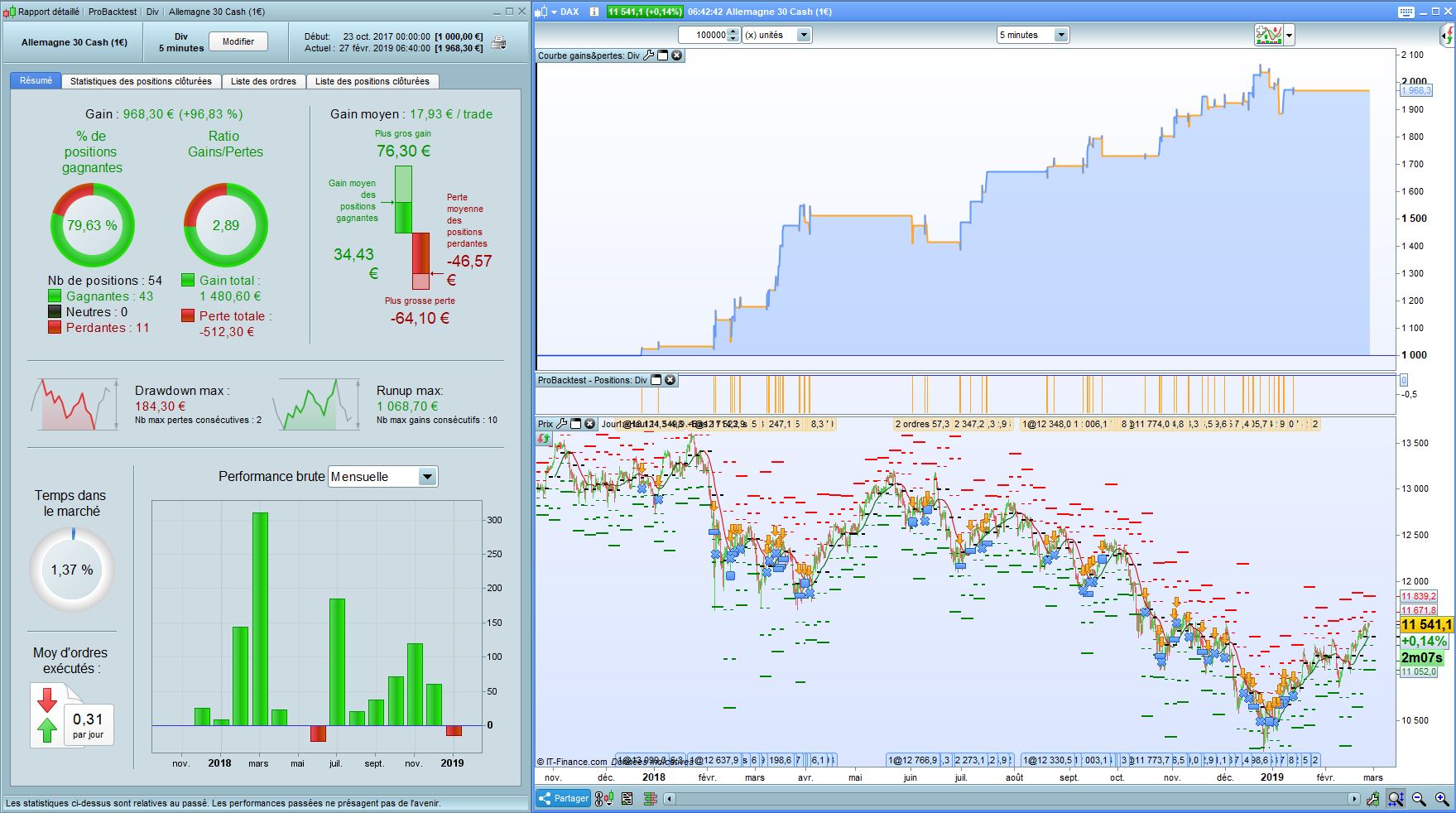Maximize the Prix price chart panel
This screenshot has height=813, width=1456.
(x=576, y=424)
